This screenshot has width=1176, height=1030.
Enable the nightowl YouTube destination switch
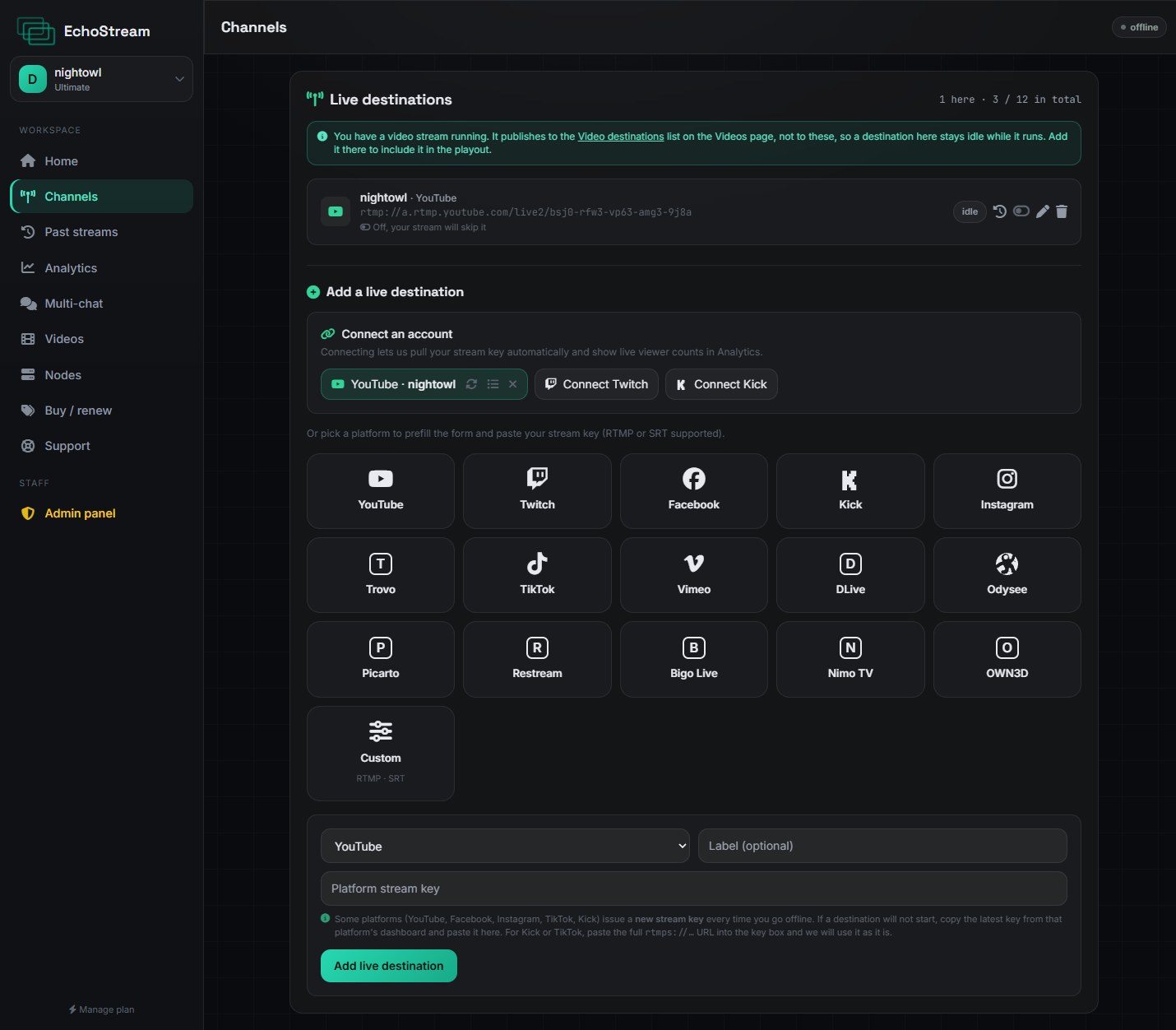pos(1021,211)
